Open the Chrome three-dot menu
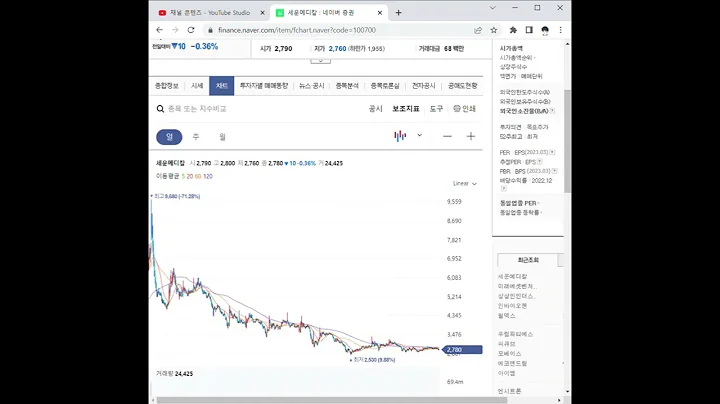Viewport: 720px width, 404px height. pos(560,30)
